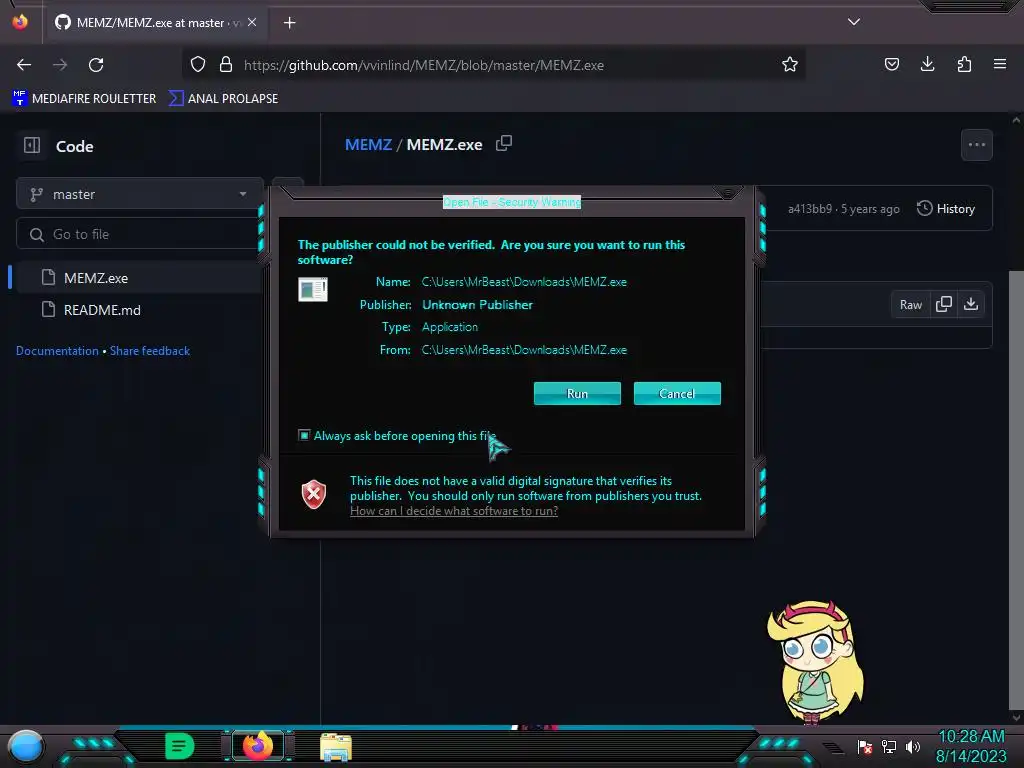This screenshot has width=1024, height=768.
Task: Click the Firefox logo in tab bar
Action: click(20, 22)
